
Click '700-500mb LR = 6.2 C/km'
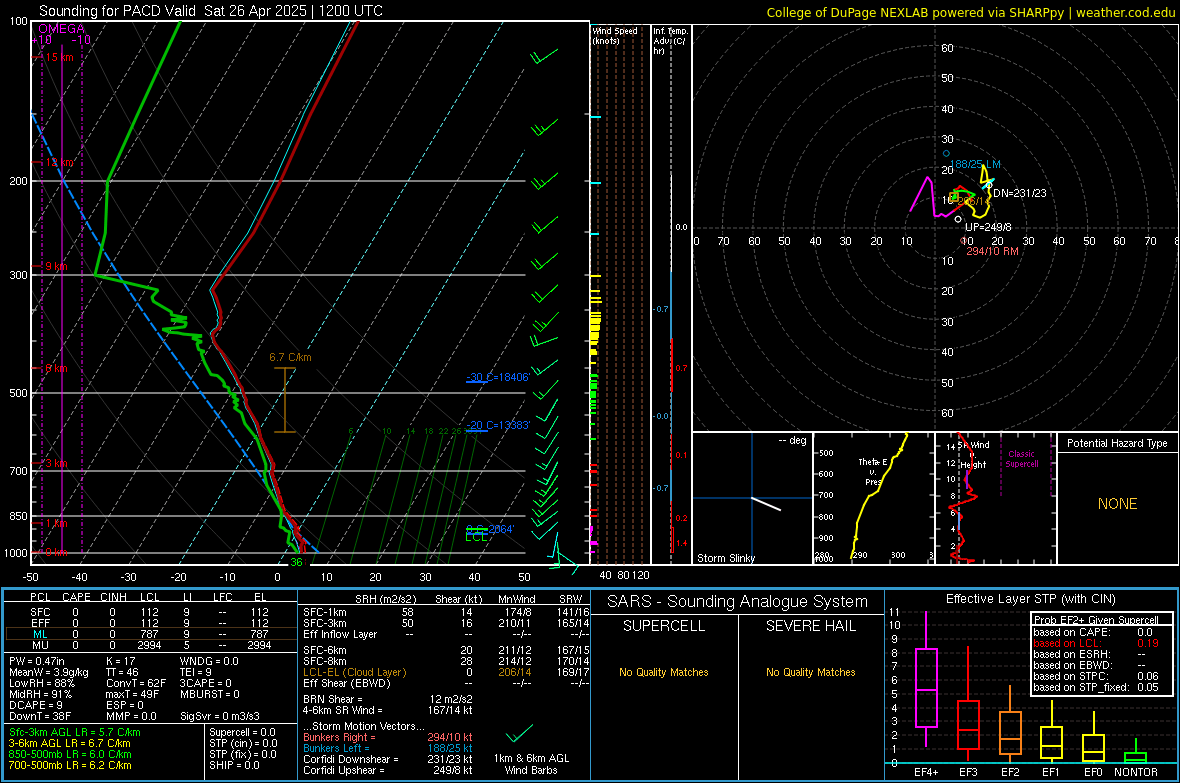pyautogui.click(x=70, y=765)
